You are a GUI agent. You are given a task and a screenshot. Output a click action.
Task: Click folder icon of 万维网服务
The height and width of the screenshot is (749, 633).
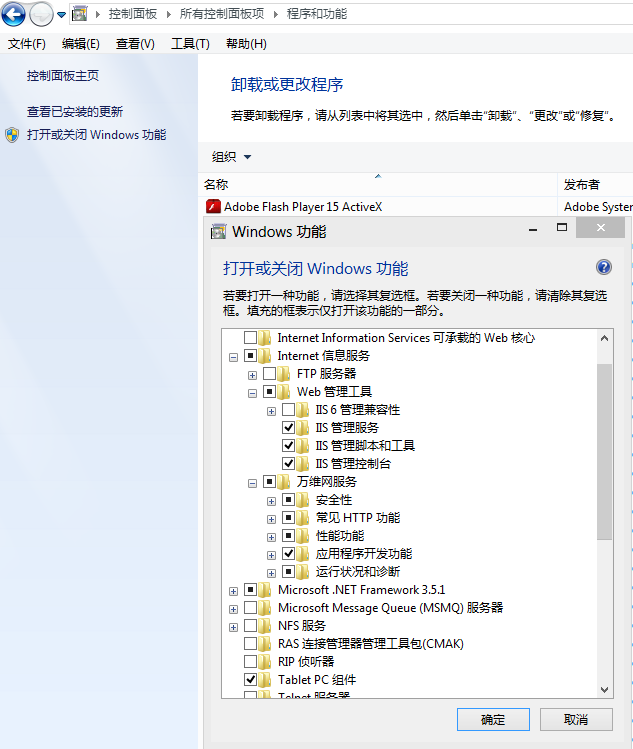(284, 482)
